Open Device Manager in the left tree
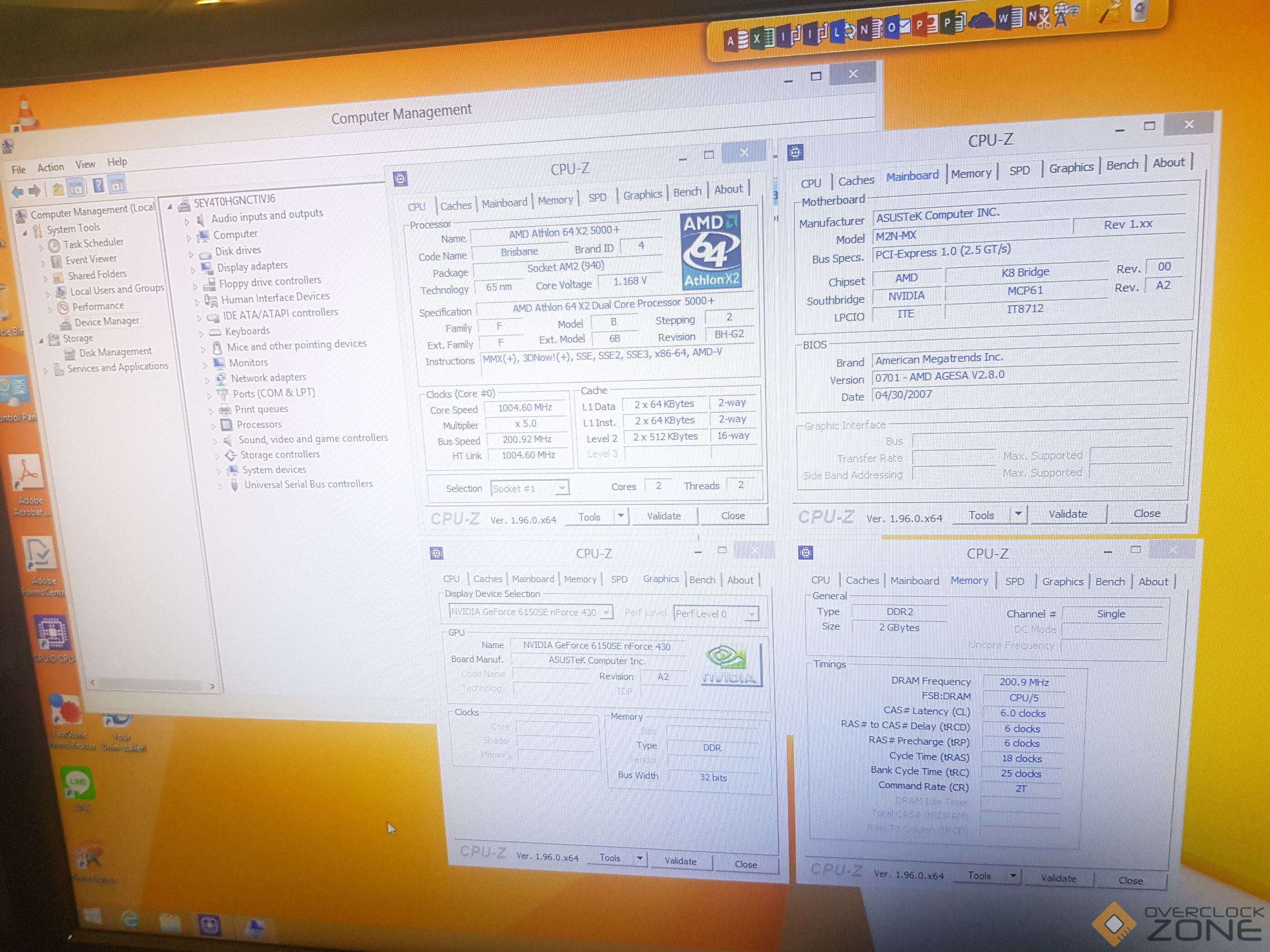Image resolution: width=1270 pixels, height=952 pixels. 106,321
